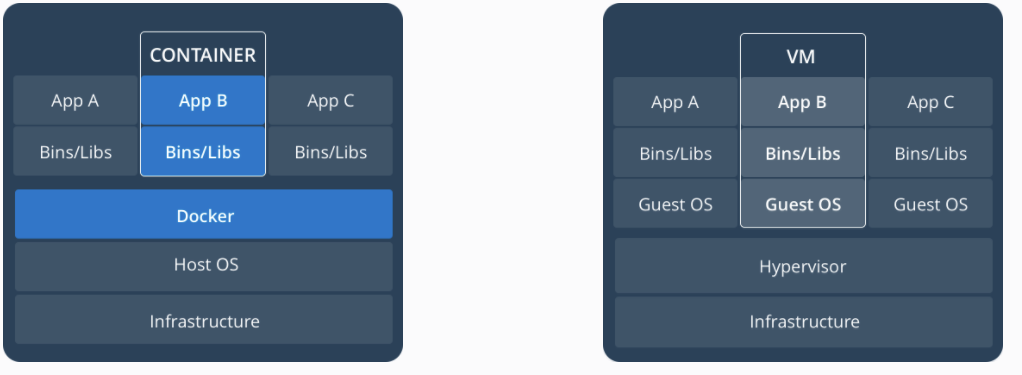
Task: Select App A in the container diagram
Action: point(76,100)
